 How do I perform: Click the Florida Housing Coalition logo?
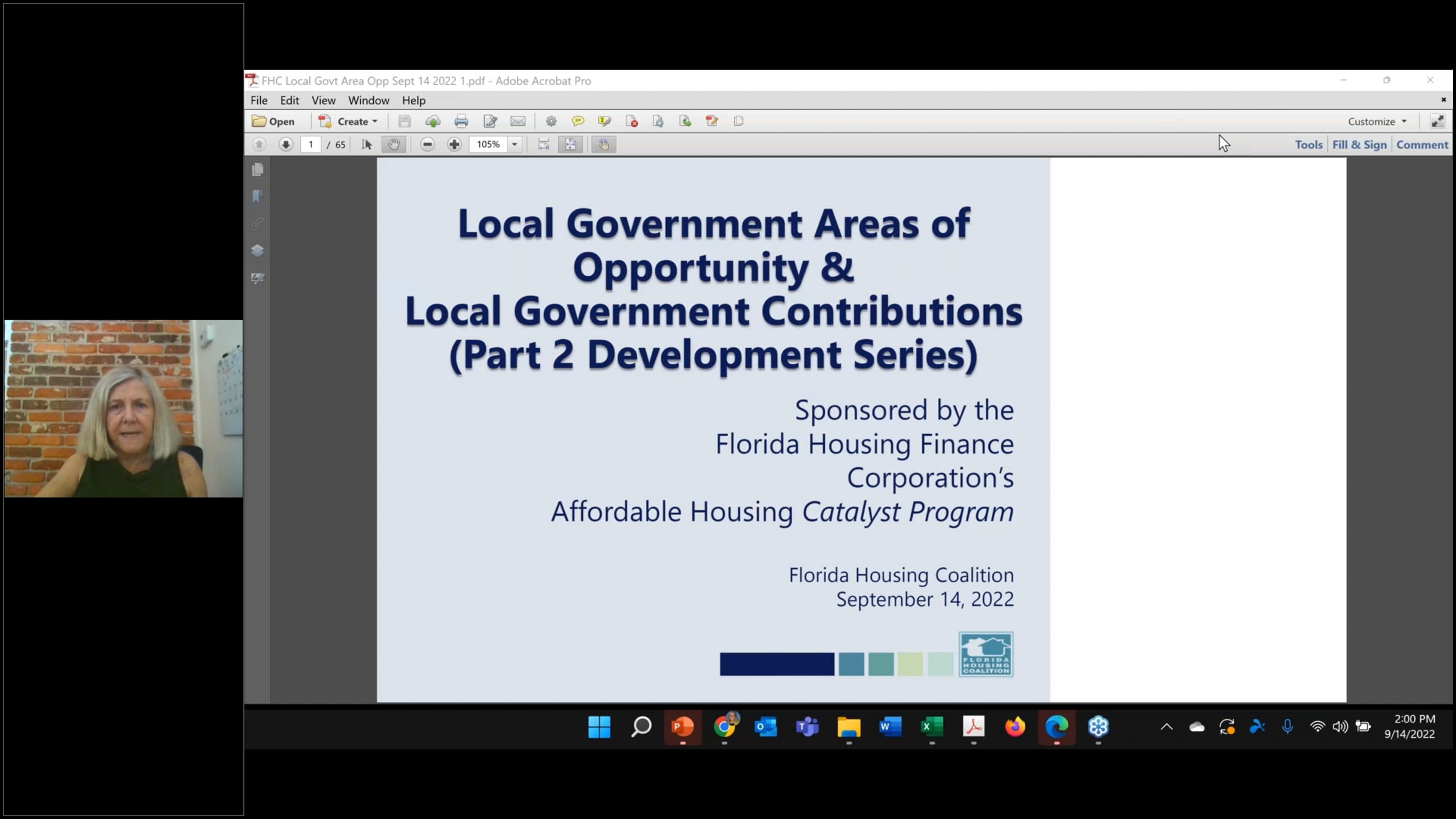986,654
